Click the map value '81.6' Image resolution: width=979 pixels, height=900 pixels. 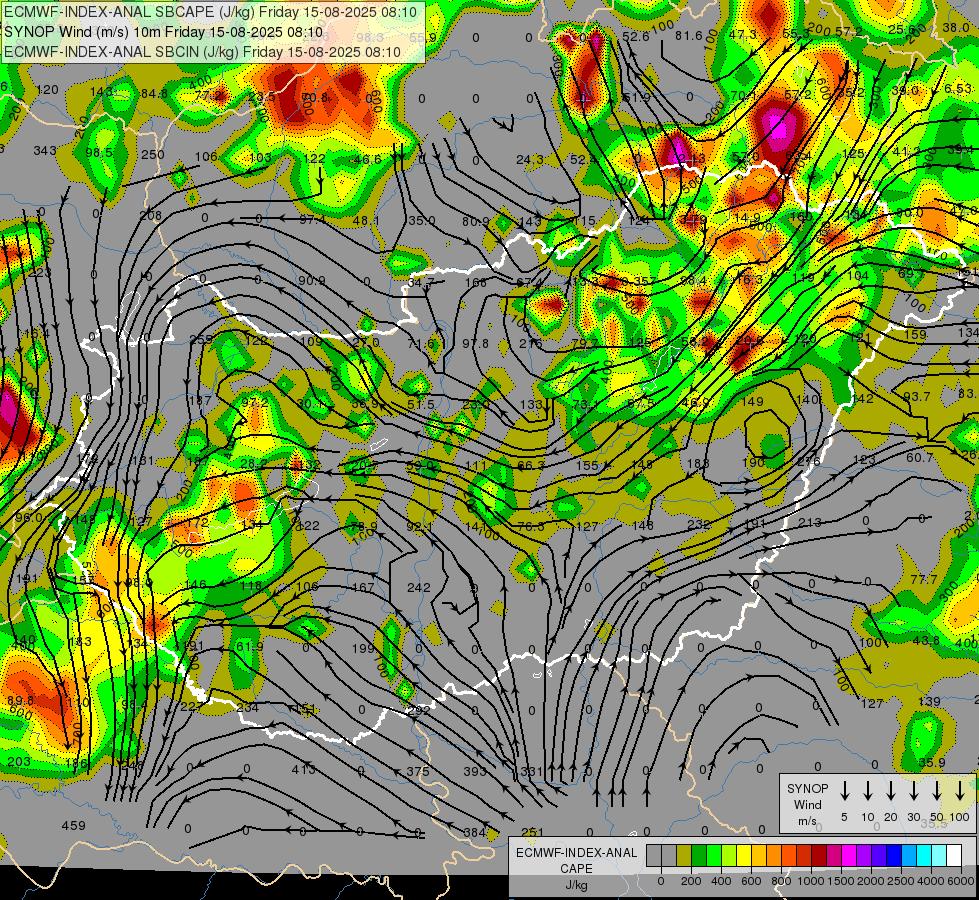[689, 36]
